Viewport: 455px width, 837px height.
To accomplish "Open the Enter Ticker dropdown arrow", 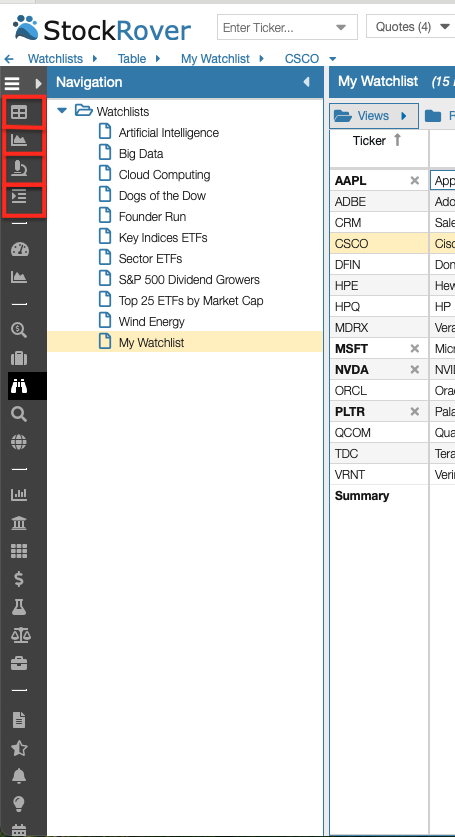I will click(x=341, y=27).
